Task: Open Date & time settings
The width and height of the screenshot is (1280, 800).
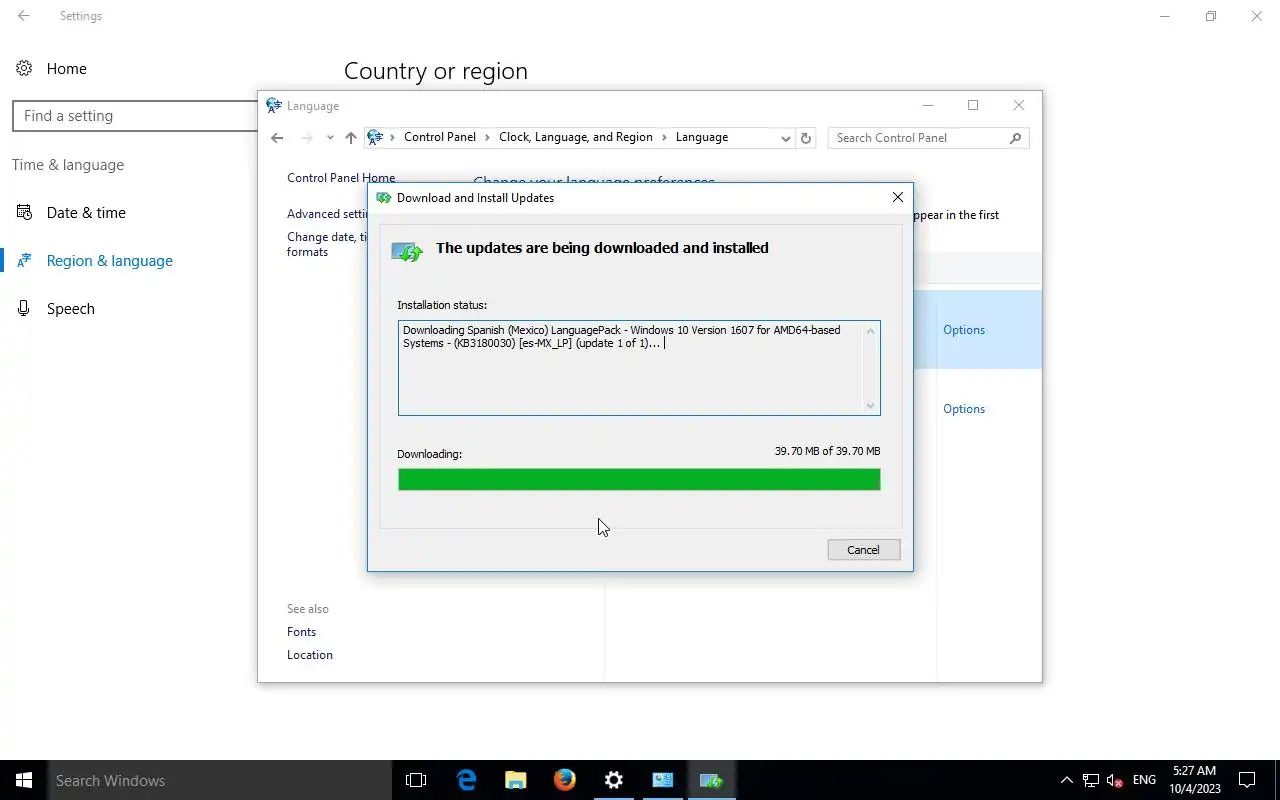Action: [x=86, y=213]
